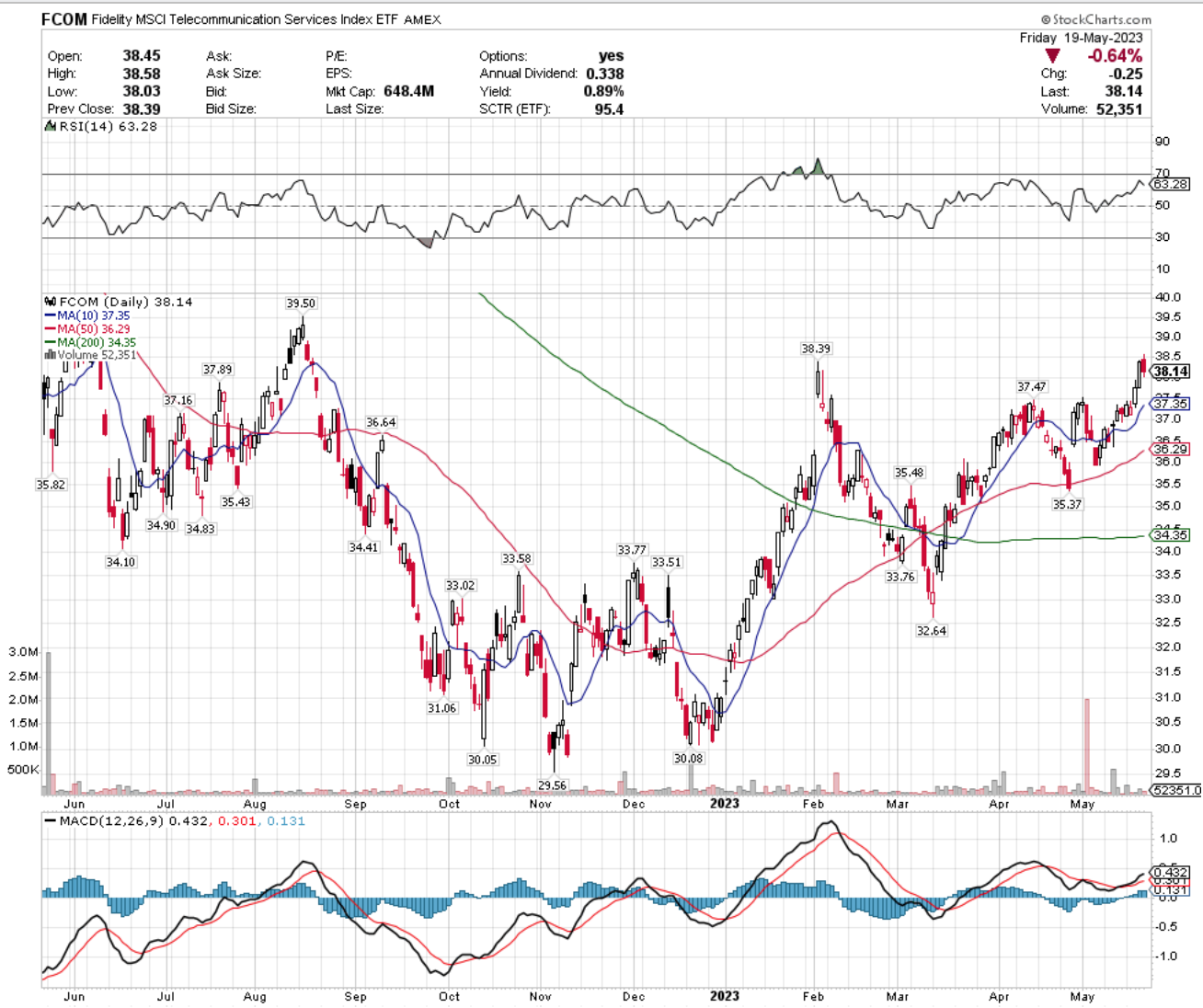Click the 36.29 red MA axis tag

pos(1171,450)
